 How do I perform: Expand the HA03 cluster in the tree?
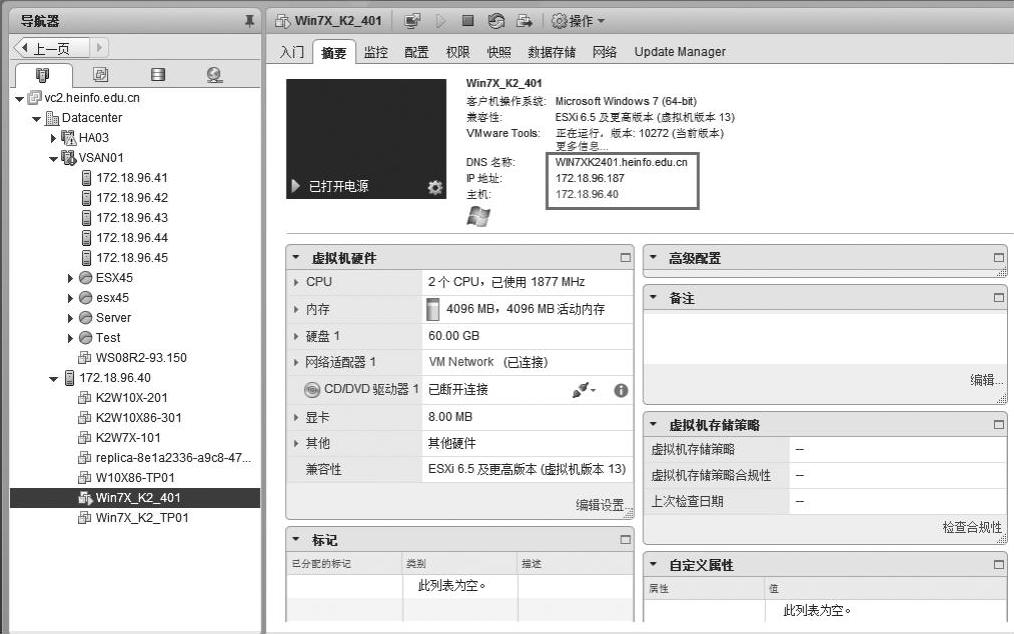coord(54,138)
